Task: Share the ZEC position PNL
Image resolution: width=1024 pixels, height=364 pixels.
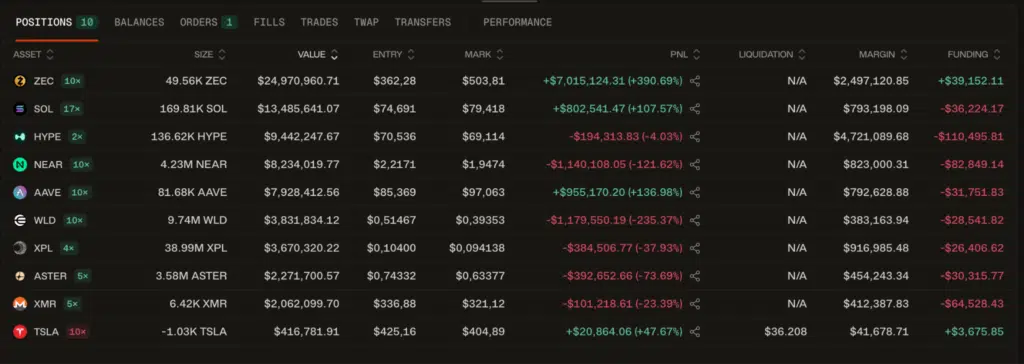Action: (x=695, y=81)
